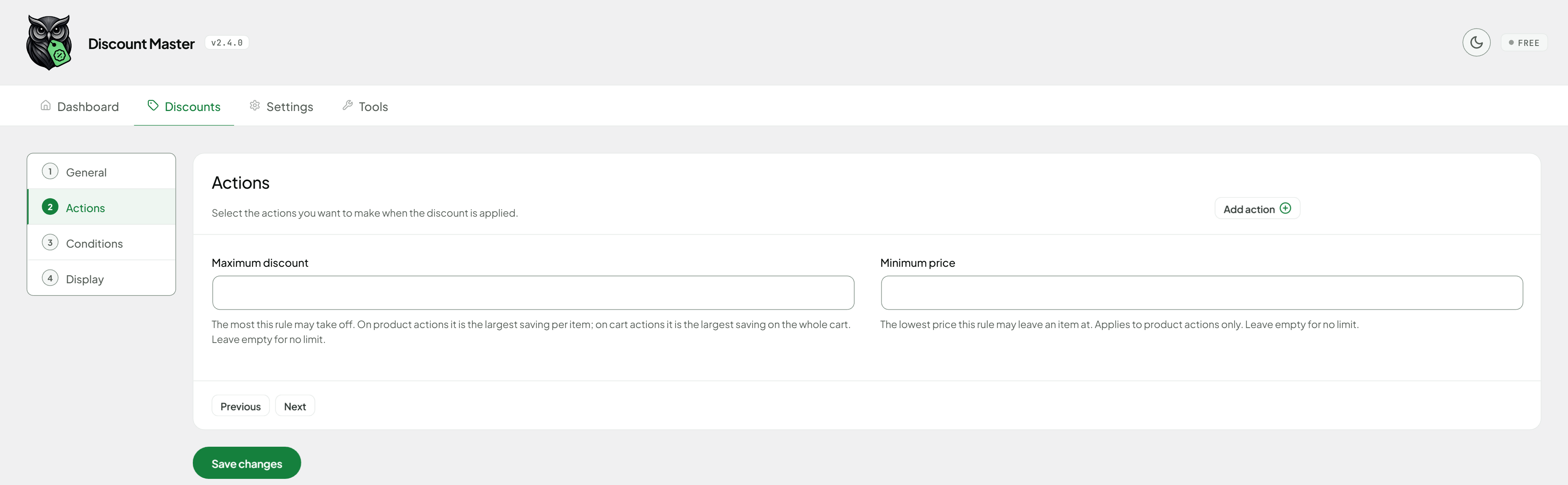Save changes with the green button
This screenshot has width=1568, height=485.
coord(246,463)
